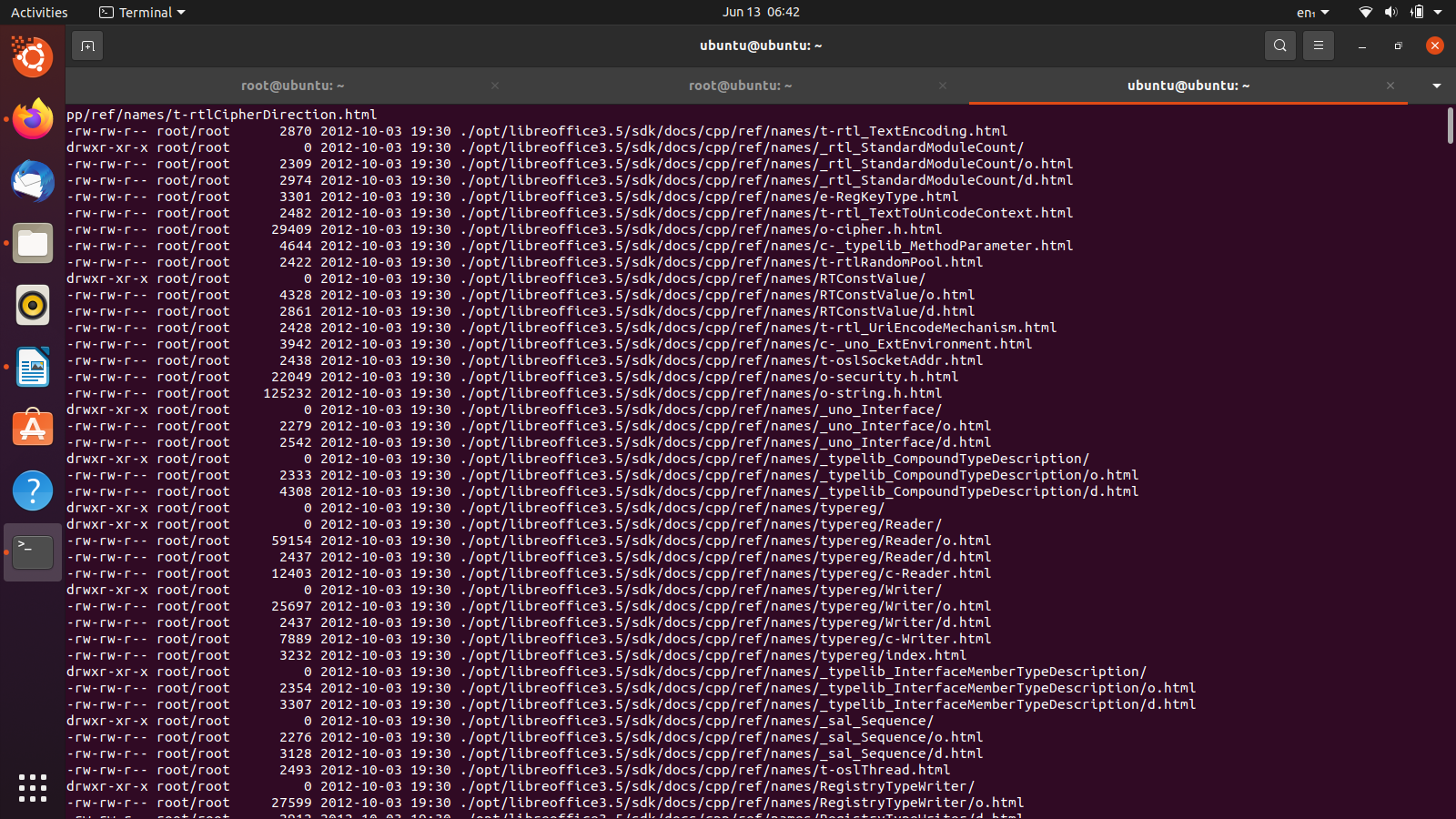
Task: Click the t-rtlCipherDirection.html text at top
Action: 274,115
